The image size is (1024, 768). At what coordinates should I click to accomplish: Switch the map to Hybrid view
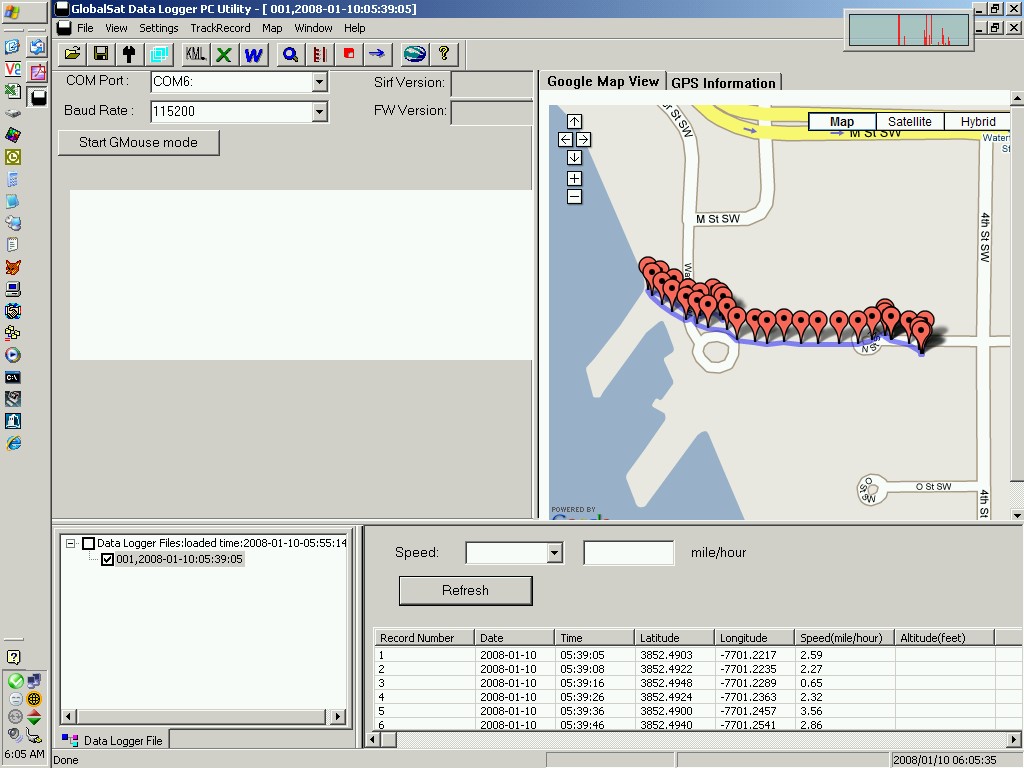[977, 121]
